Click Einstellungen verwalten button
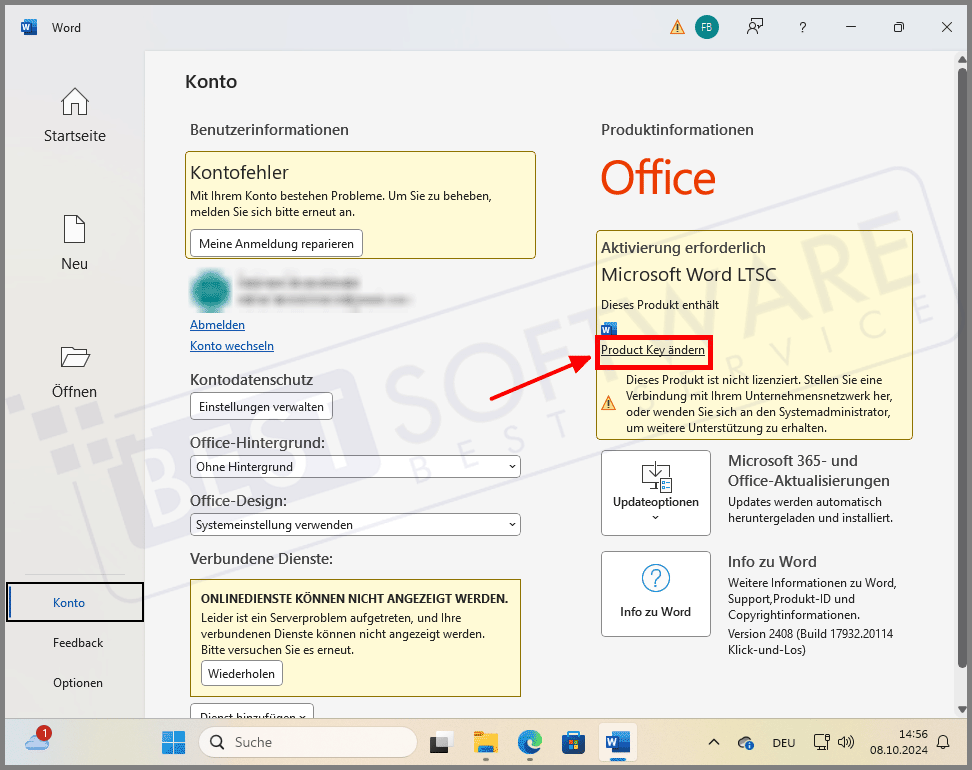Screen dimensions: 972x770 261,407
